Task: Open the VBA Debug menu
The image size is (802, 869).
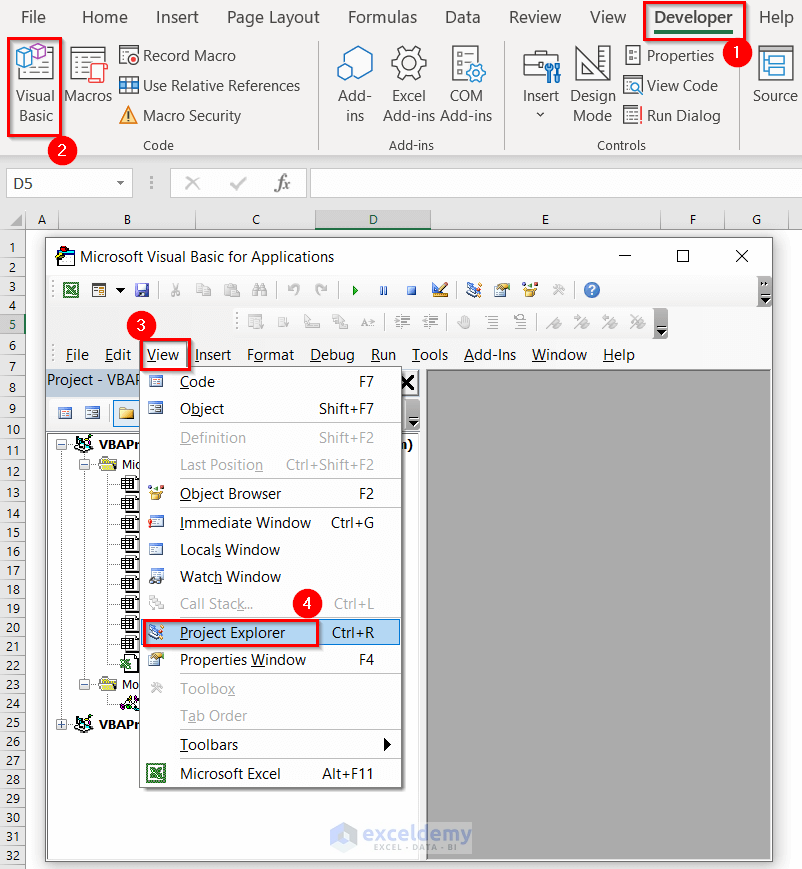Action: (332, 355)
